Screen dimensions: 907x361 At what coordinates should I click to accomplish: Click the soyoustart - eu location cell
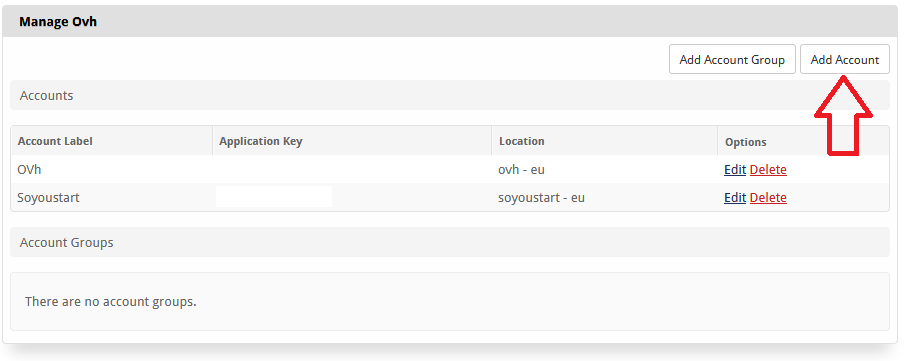(541, 198)
